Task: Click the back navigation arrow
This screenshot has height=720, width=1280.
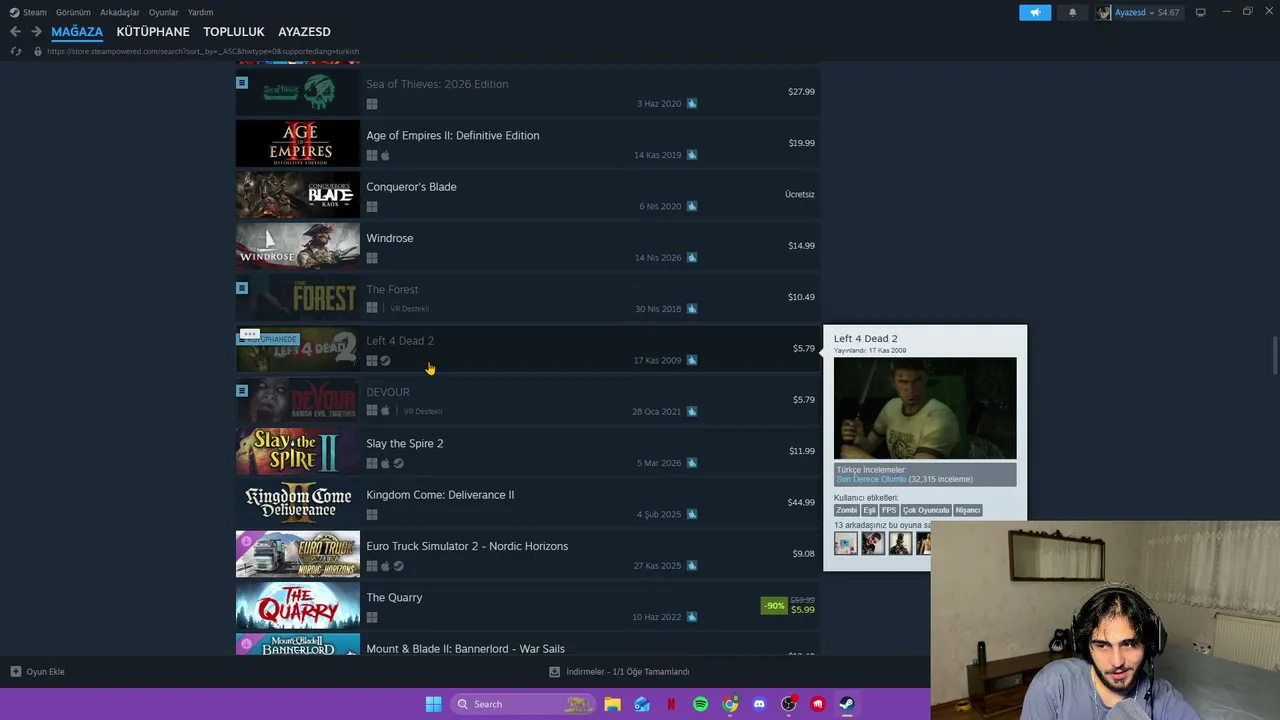Action: pyautogui.click(x=15, y=32)
